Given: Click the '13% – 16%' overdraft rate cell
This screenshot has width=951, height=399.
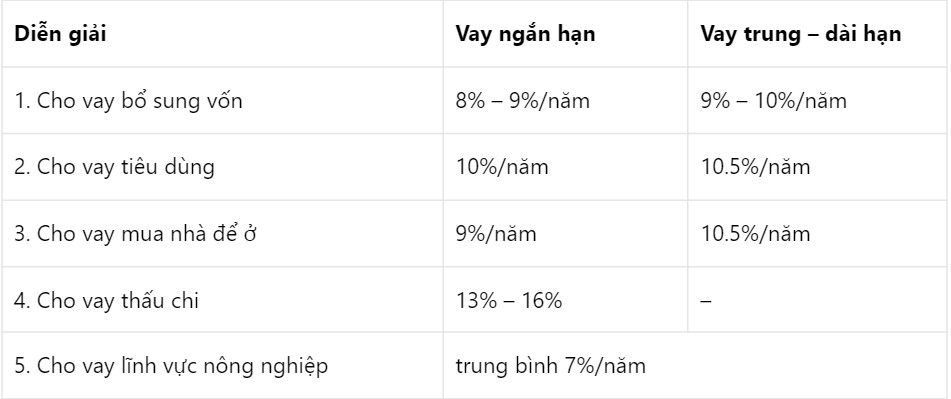Looking at the screenshot, I should pyautogui.click(x=565, y=300).
